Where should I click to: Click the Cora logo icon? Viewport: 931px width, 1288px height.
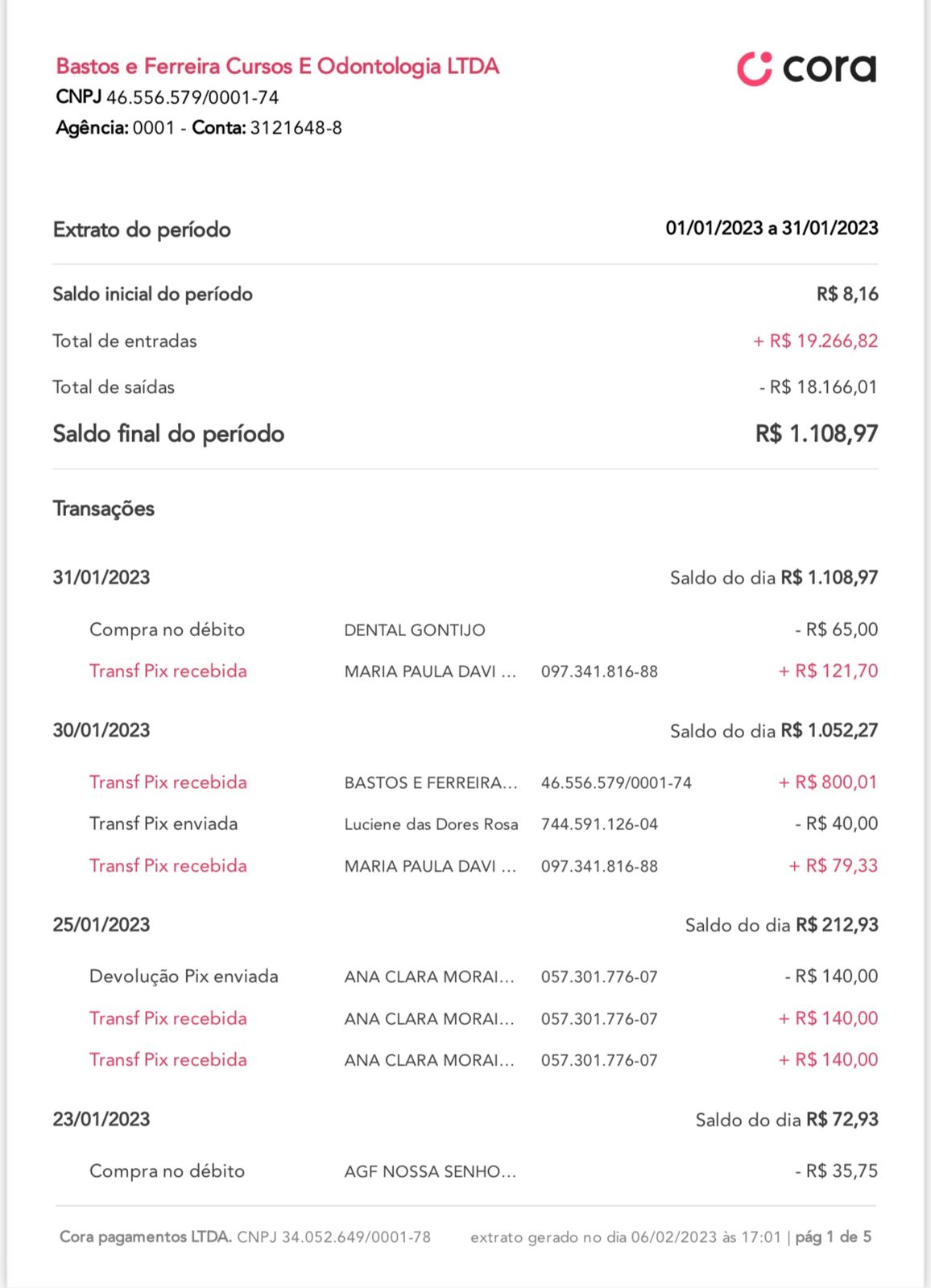click(x=754, y=69)
